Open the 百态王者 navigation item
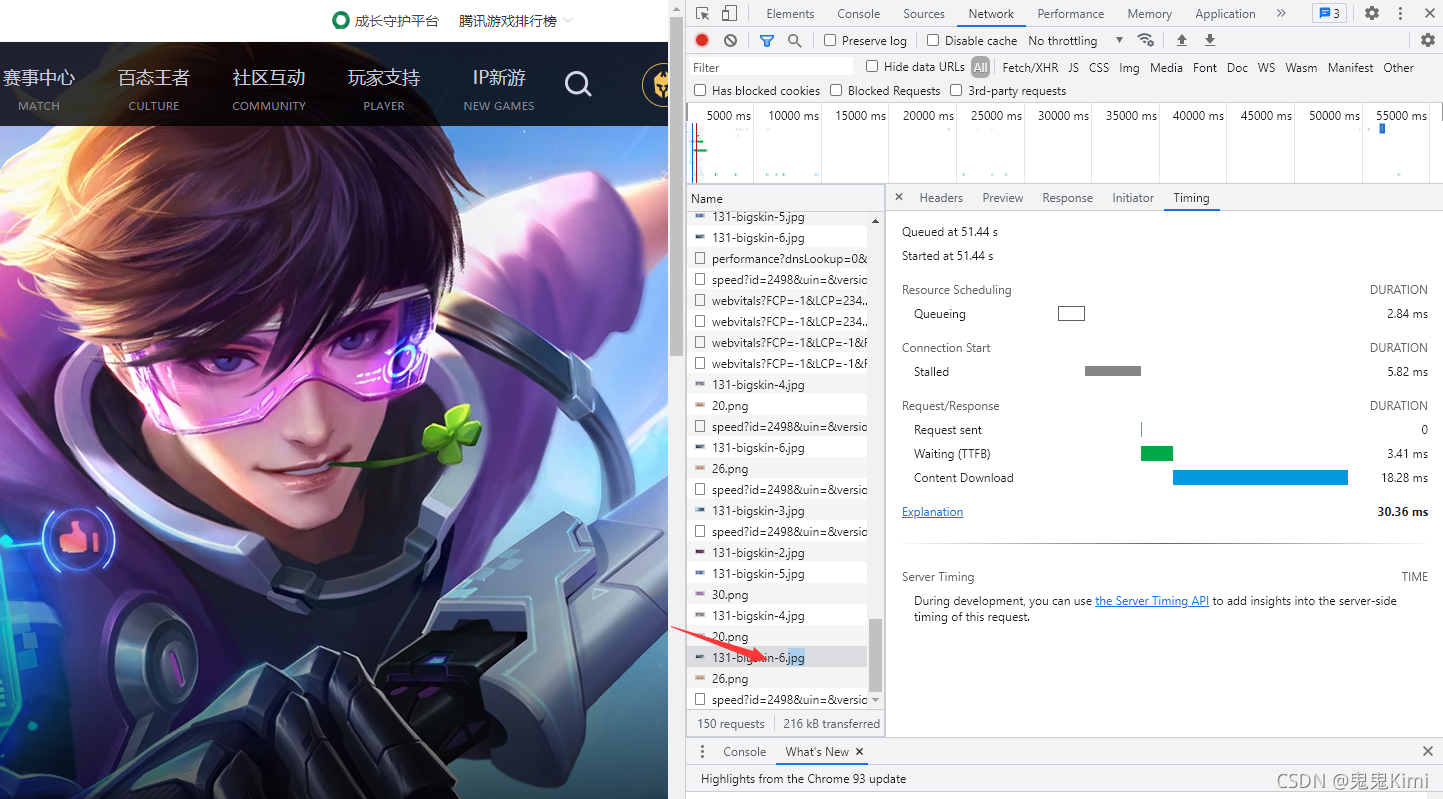 [154, 87]
